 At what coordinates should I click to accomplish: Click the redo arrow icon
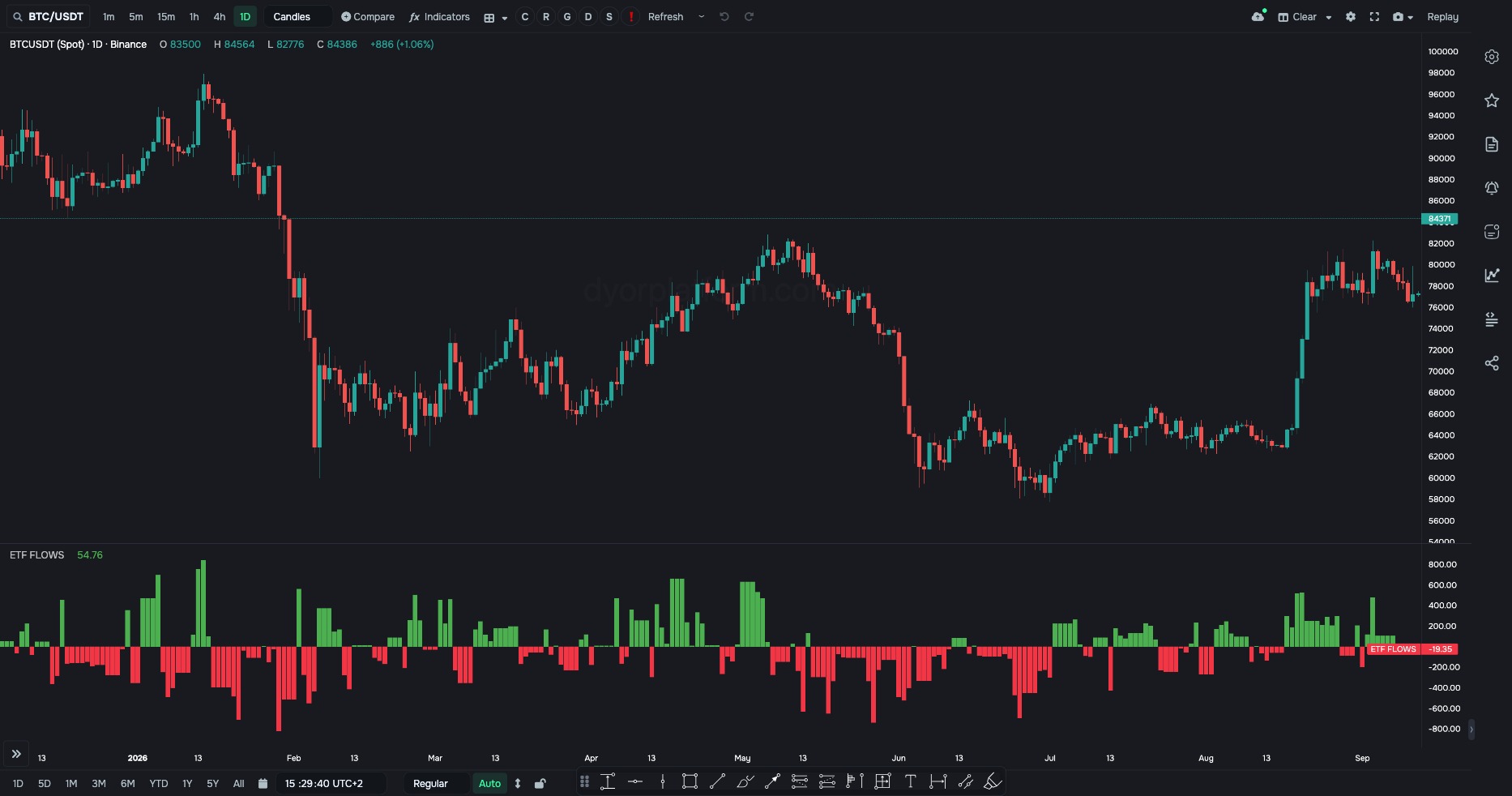(x=749, y=16)
